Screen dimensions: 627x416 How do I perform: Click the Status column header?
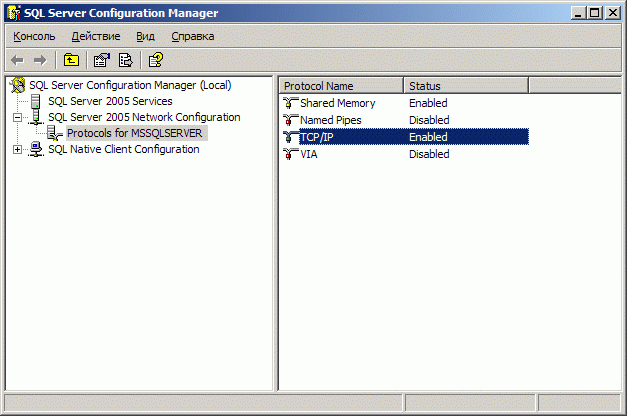[465, 86]
